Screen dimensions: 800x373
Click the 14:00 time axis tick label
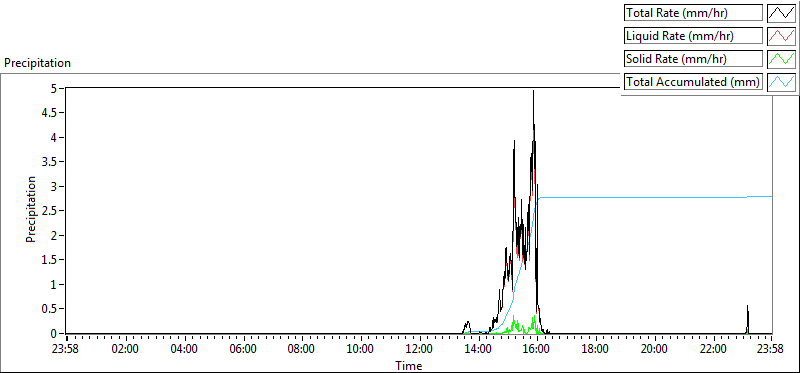[x=479, y=350]
